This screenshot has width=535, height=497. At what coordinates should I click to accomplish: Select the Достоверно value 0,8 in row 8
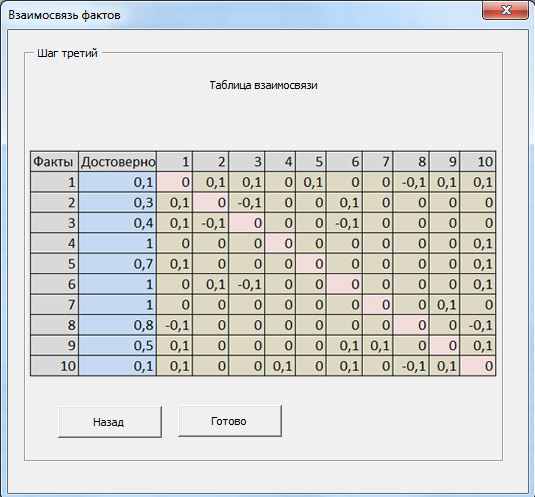tap(117, 325)
